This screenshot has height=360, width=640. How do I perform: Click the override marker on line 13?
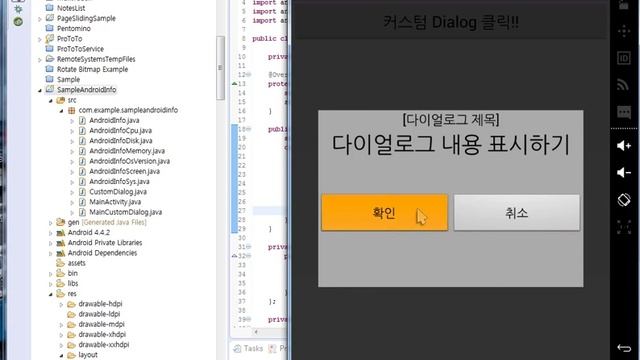point(235,84)
